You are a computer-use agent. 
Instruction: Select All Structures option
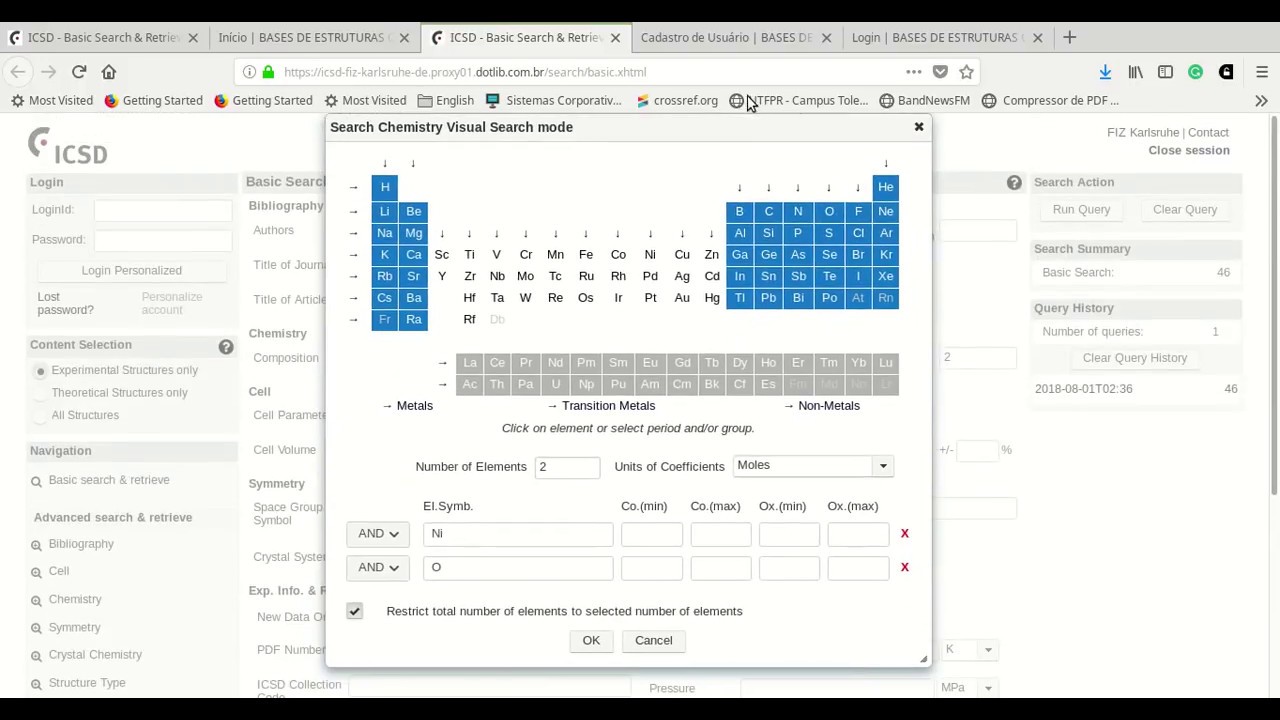[x=41, y=416]
